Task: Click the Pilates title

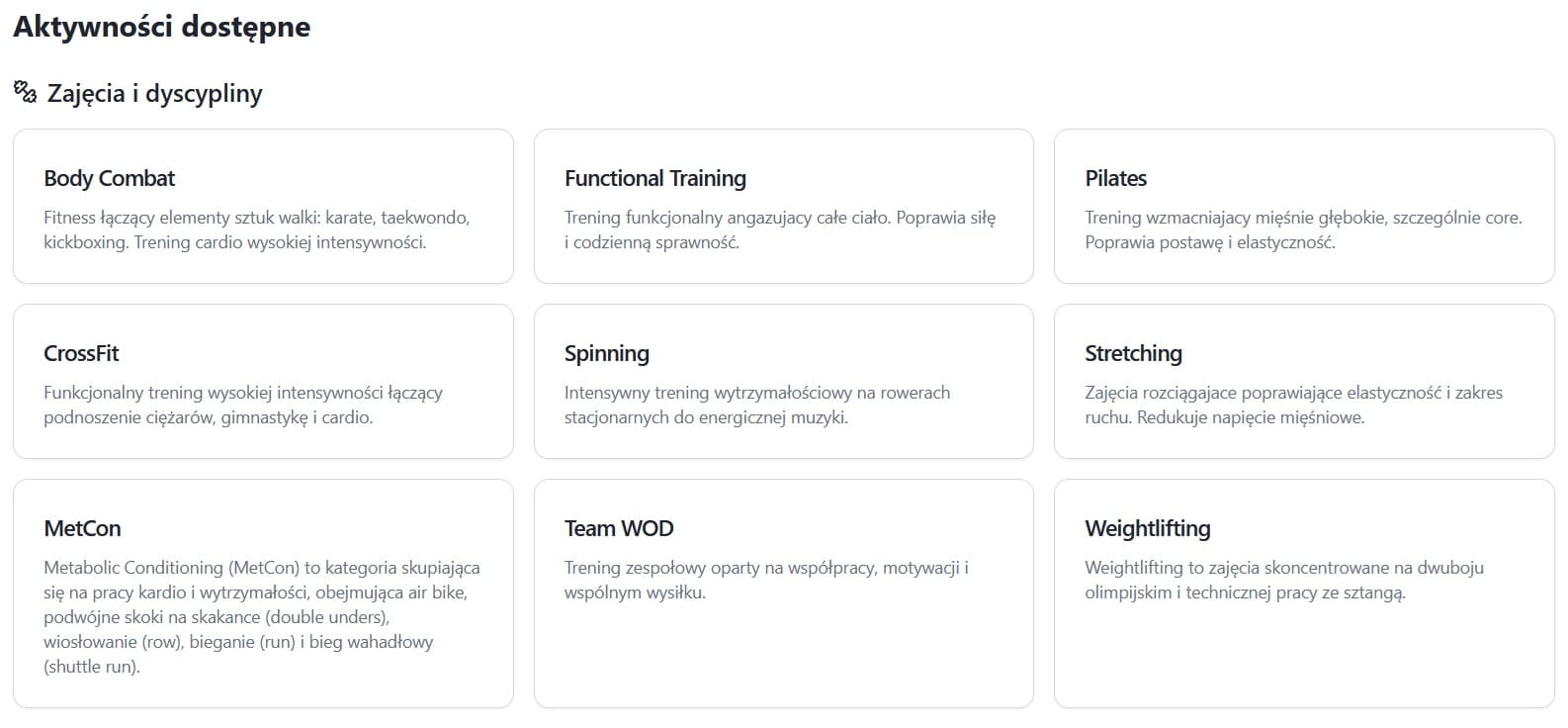Action: 1115,179
